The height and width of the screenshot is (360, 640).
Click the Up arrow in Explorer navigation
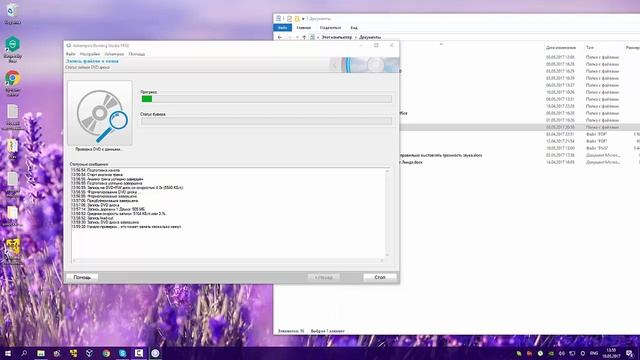point(304,37)
